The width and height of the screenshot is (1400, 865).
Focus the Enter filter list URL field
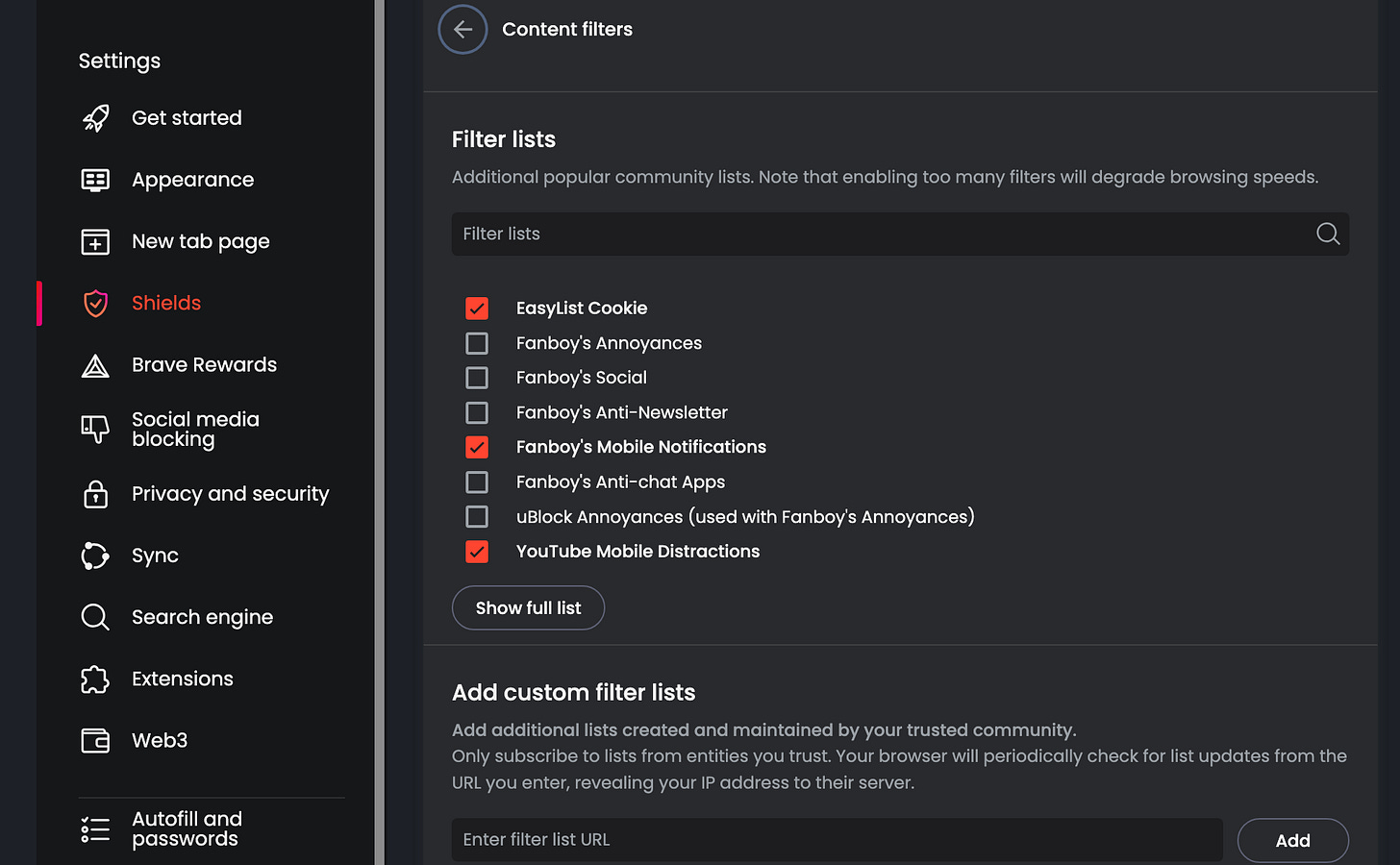point(837,840)
